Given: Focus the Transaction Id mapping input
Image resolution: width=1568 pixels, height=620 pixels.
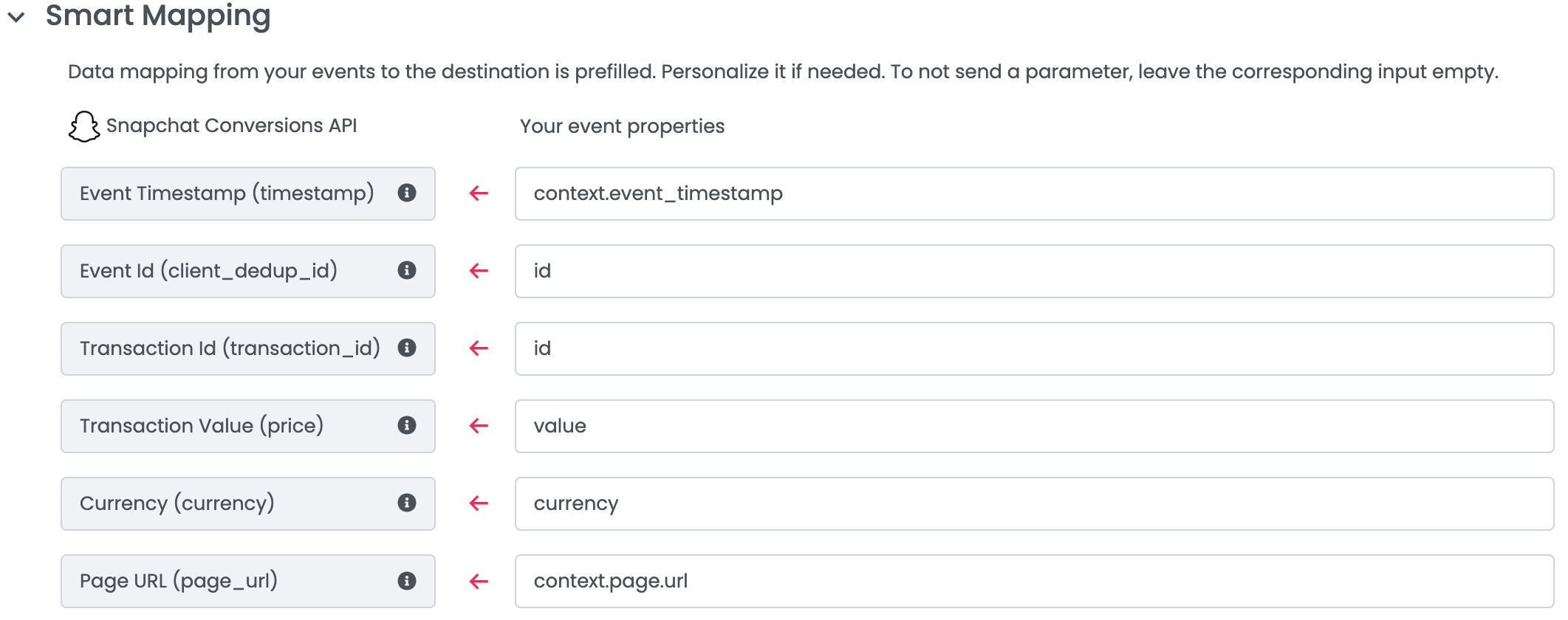Looking at the screenshot, I should click(1034, 348).
